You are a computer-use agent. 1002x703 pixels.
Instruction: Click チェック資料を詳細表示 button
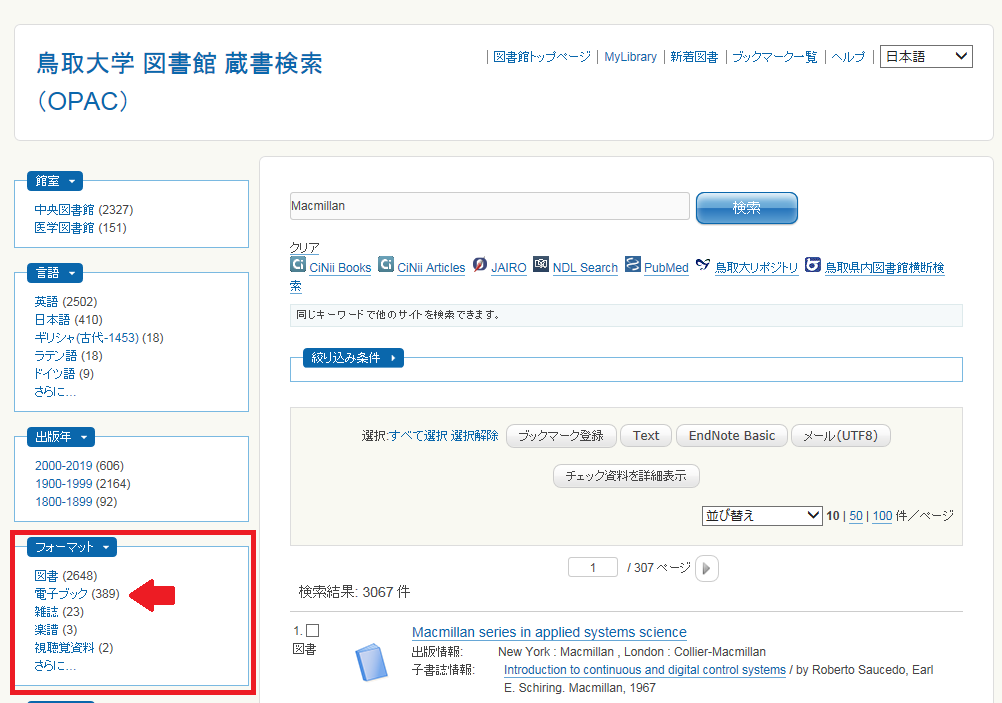[x=626, y=476]
